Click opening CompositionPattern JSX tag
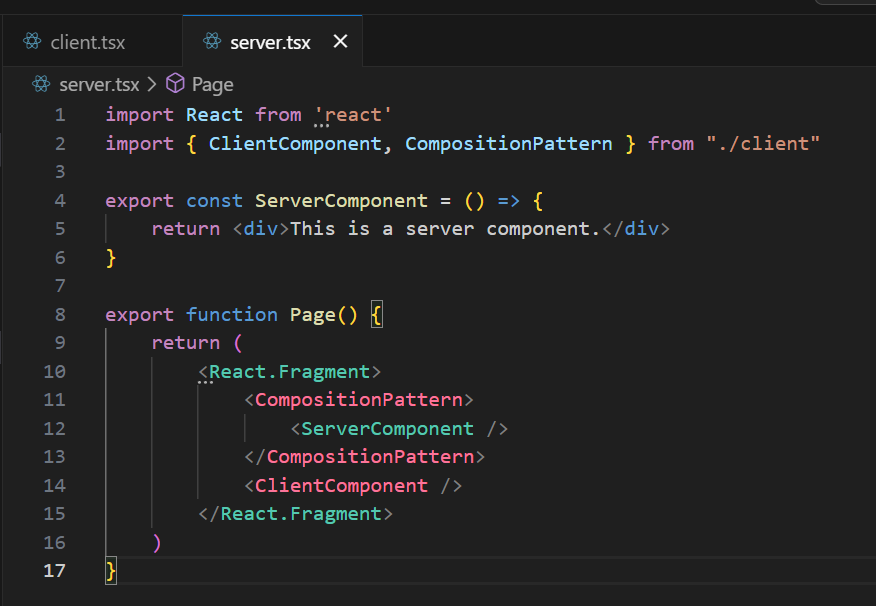The height and width of the screenshot is (606, 876). (359, 400)
